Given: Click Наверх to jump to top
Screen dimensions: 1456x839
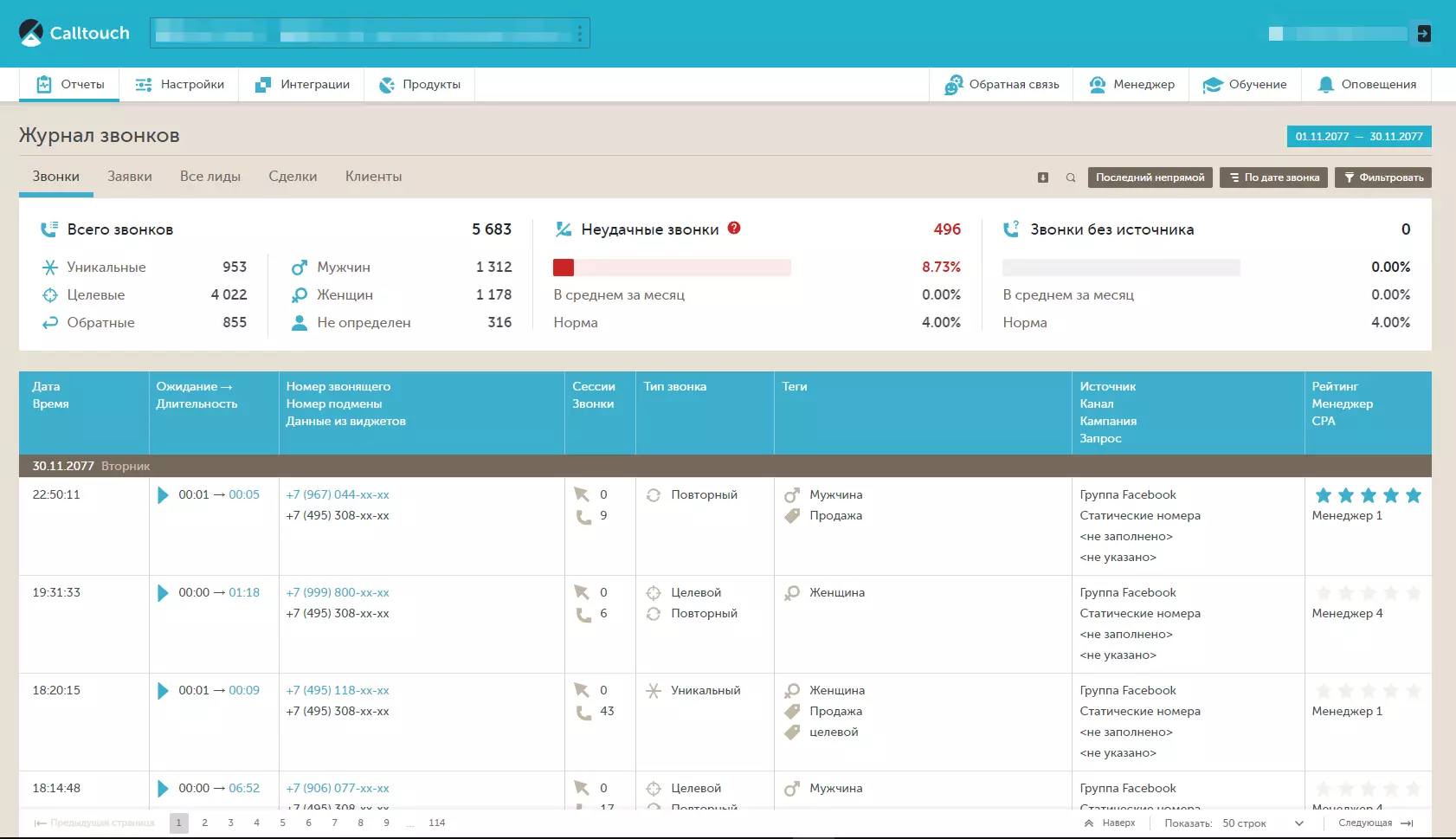Looking at the screenshot, I should 1112,823.
